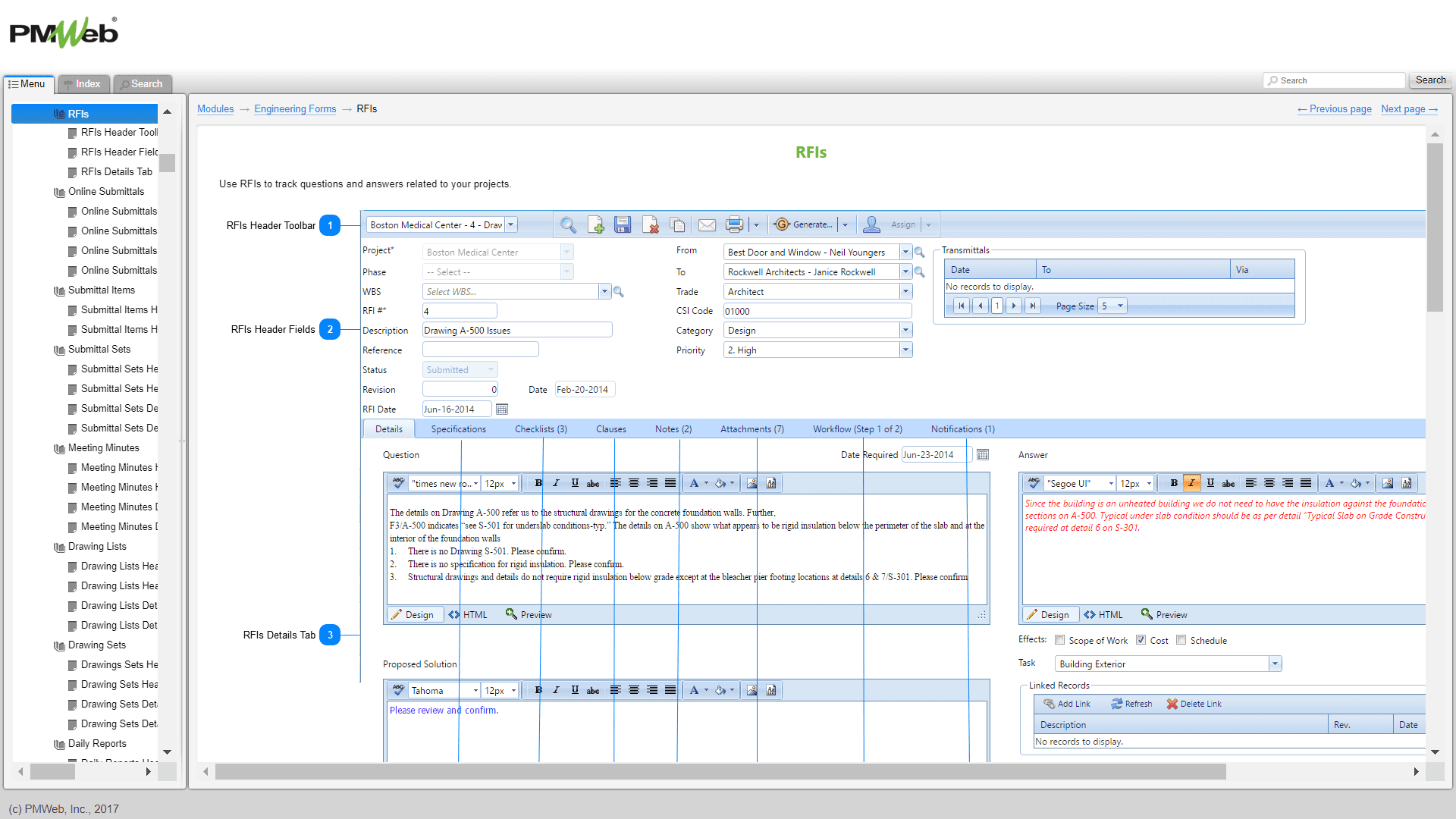1456x819 pixels.
Task: Click Refresh in Linked Records
Action: [1131, 704]
